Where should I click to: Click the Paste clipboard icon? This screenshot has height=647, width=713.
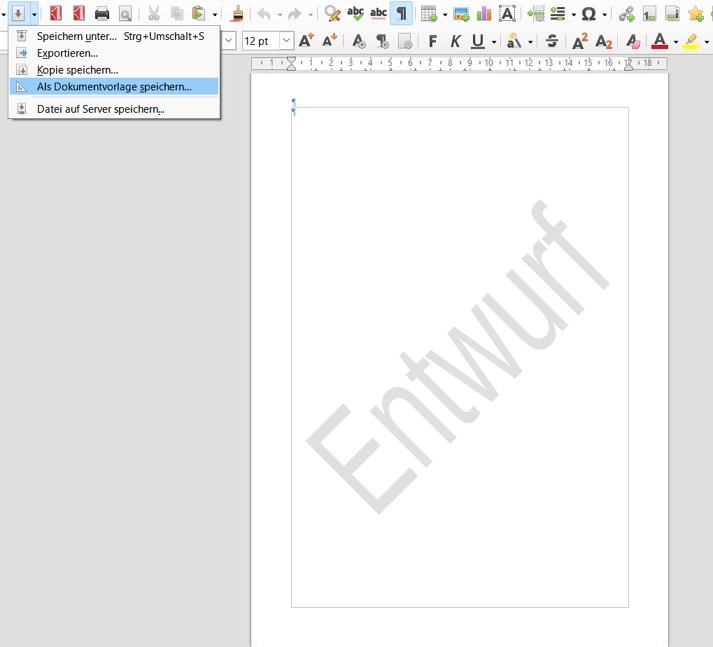click(x=199, y=14)
